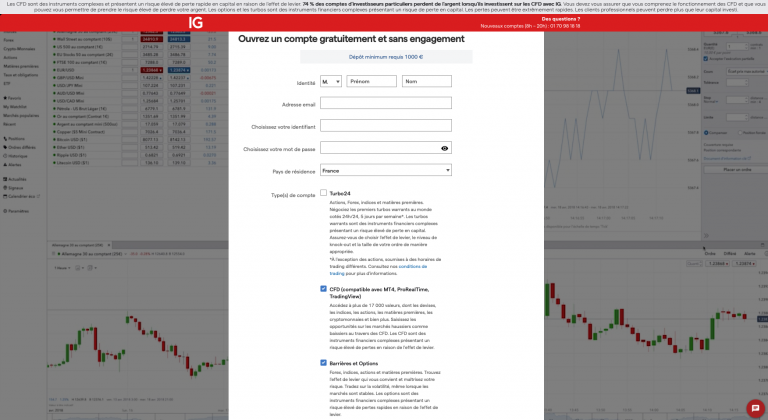Screen dimensions: 768x420
Task: Click the Choisissez votre identifiant field
Action: (x=386, y=126)
